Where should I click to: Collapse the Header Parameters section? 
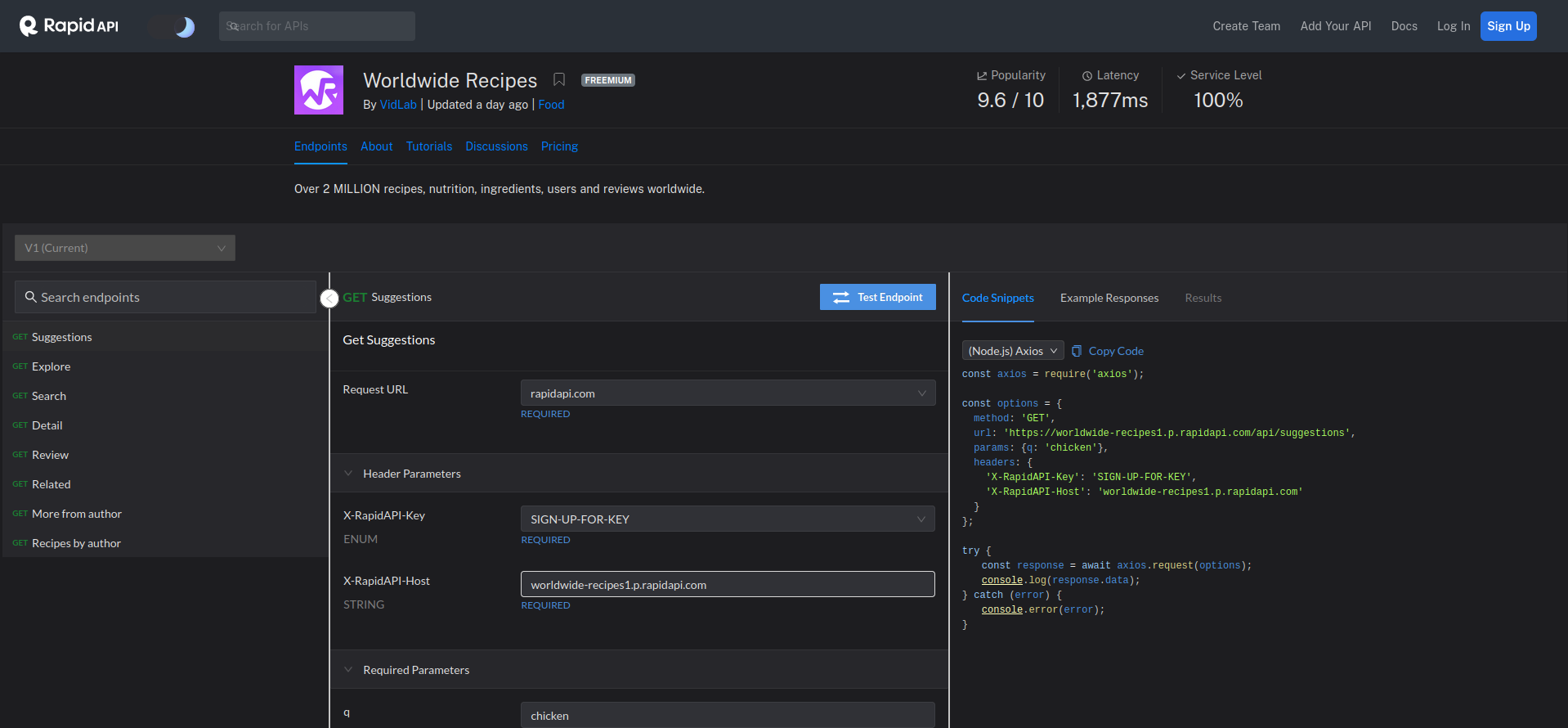tap(348, 474)
